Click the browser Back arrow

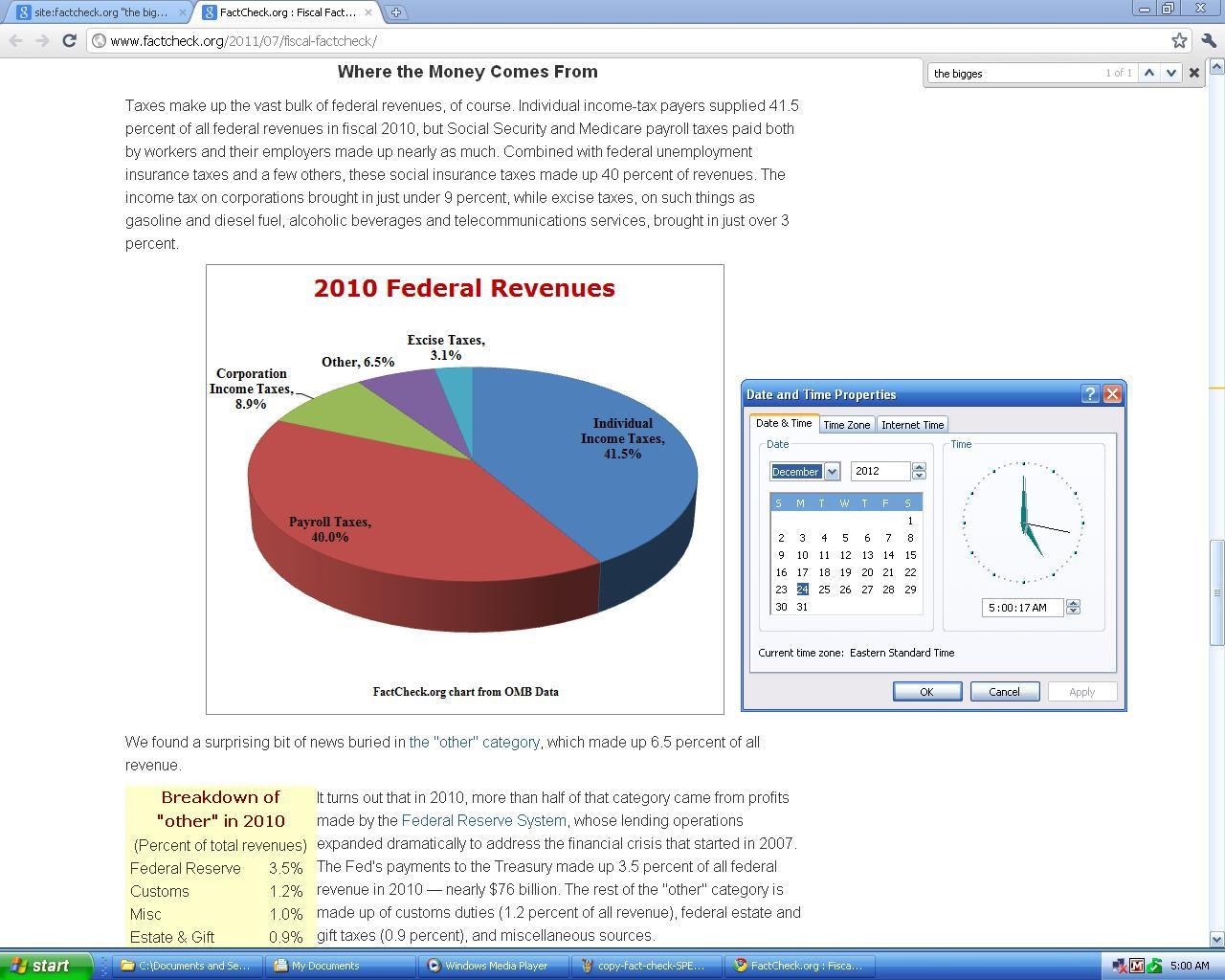pos(16,40)
